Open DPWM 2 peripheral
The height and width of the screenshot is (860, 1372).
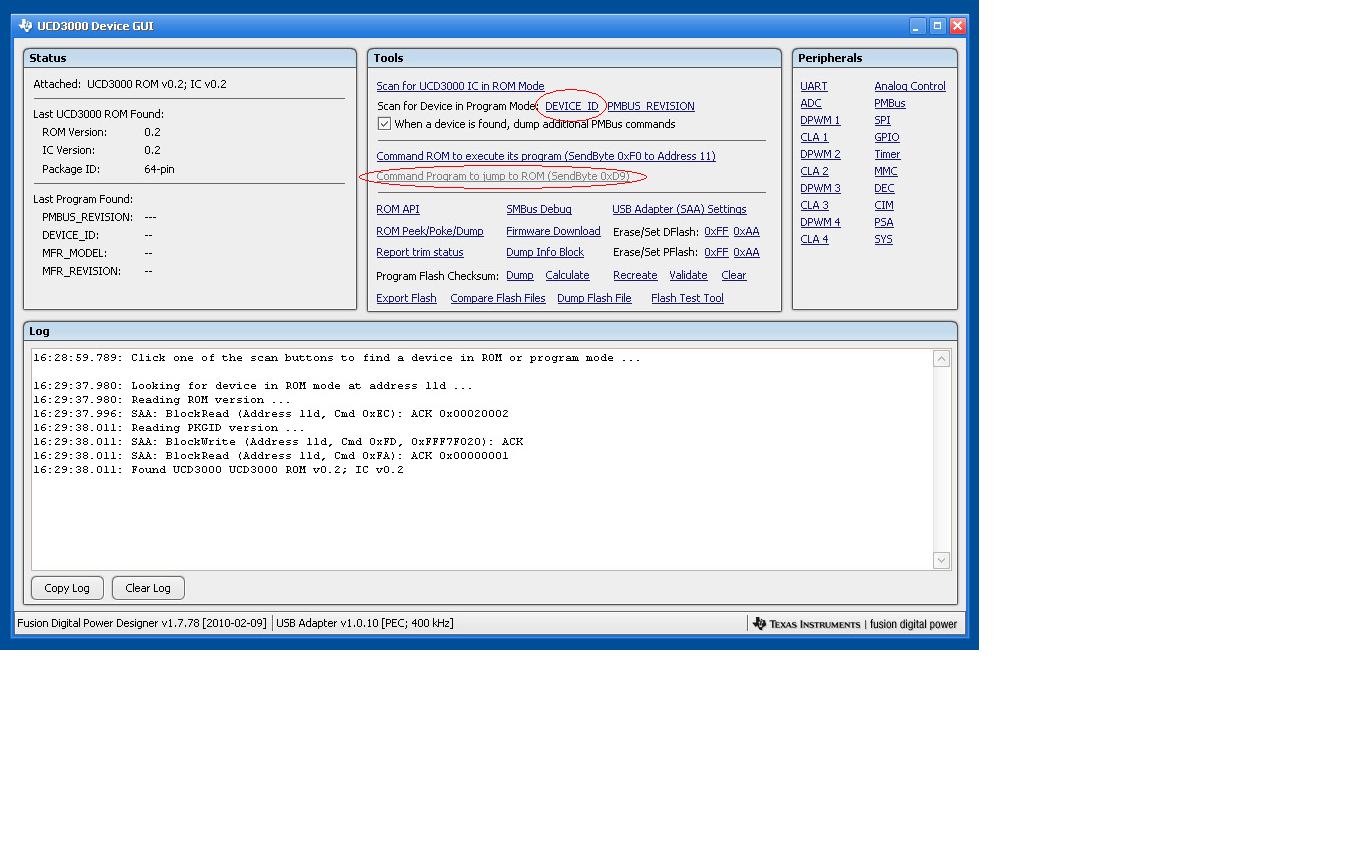point(820,154)
